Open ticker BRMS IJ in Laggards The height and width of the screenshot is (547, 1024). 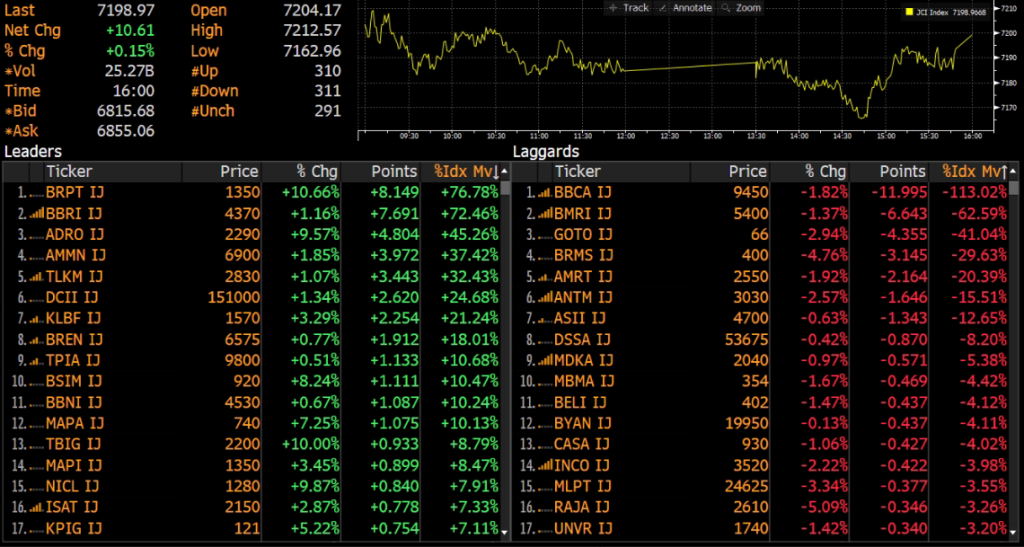pos(583,255)
